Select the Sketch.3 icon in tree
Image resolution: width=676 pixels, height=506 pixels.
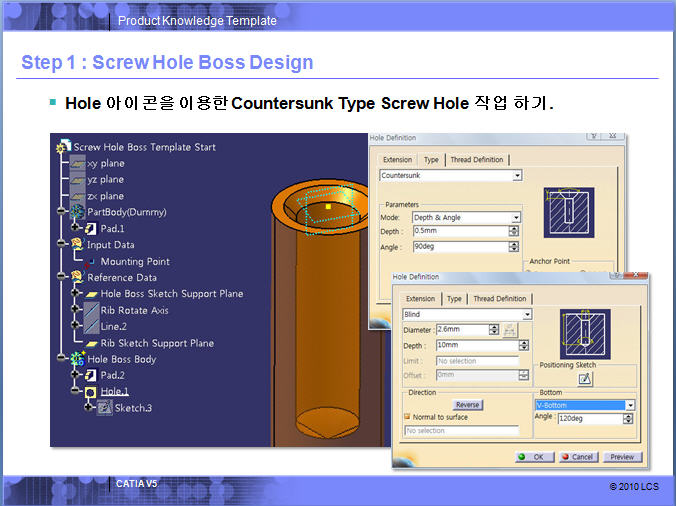(x=103, y=408)
